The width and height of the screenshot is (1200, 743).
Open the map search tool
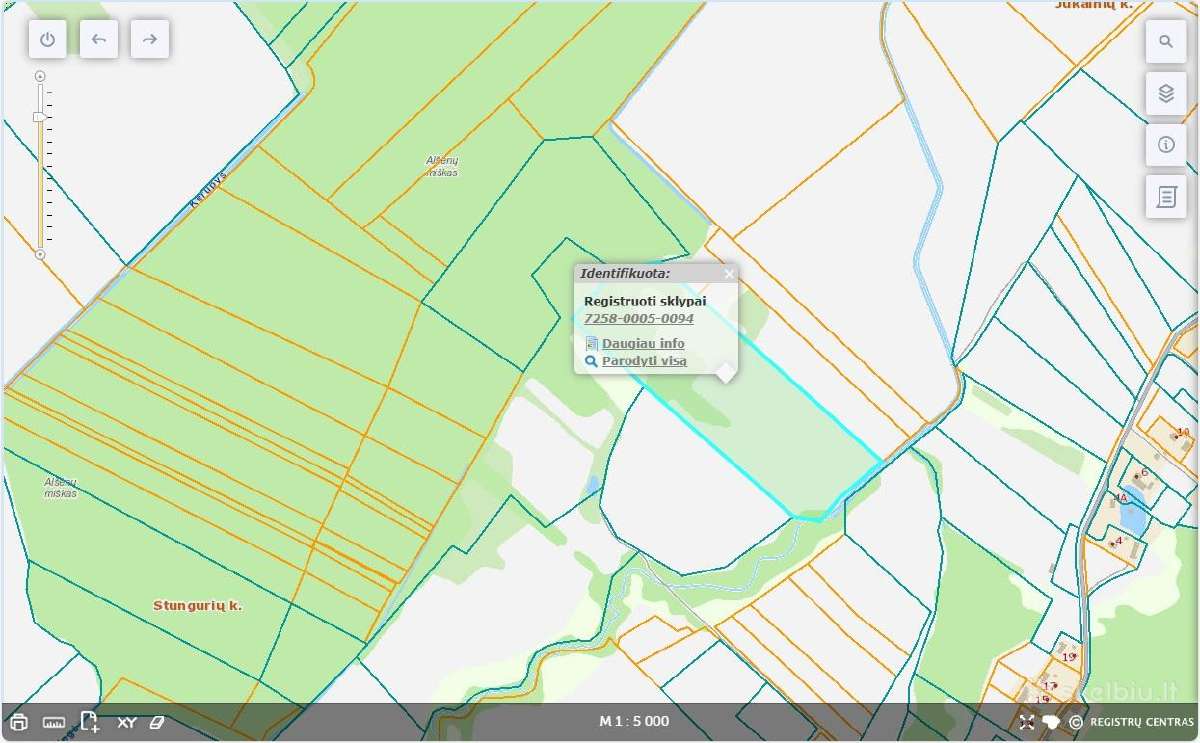pos(1165,42)
